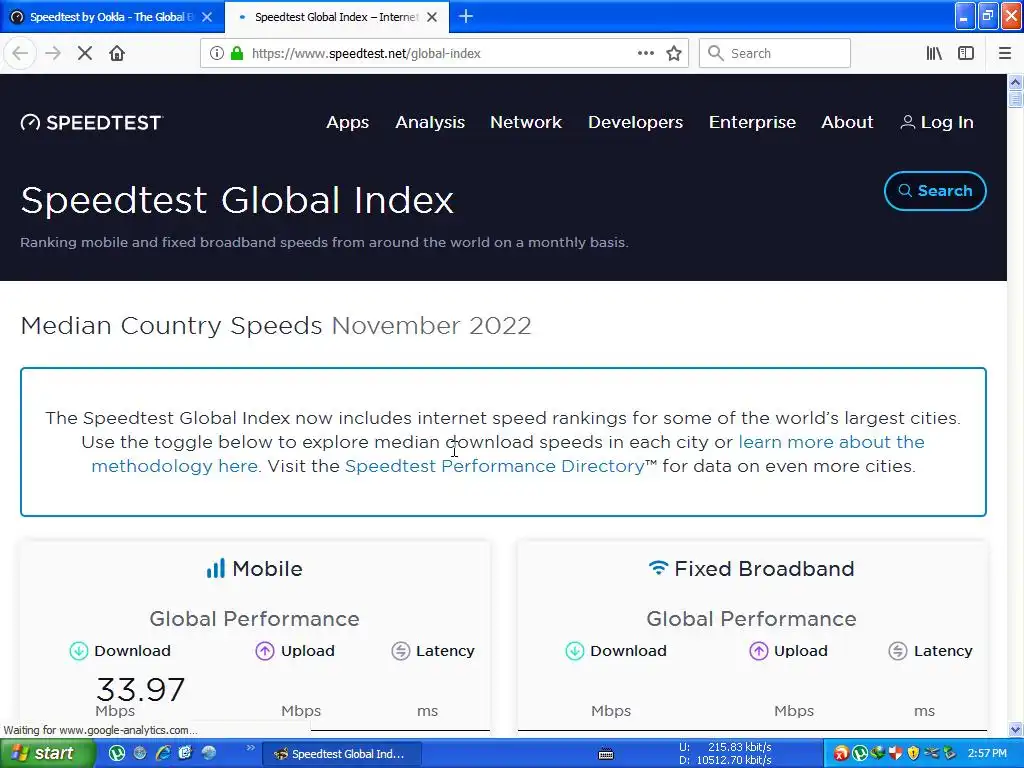The image size is (1024, 768).
Task: Open page actions three-dot menu
Action: [645, 53]
